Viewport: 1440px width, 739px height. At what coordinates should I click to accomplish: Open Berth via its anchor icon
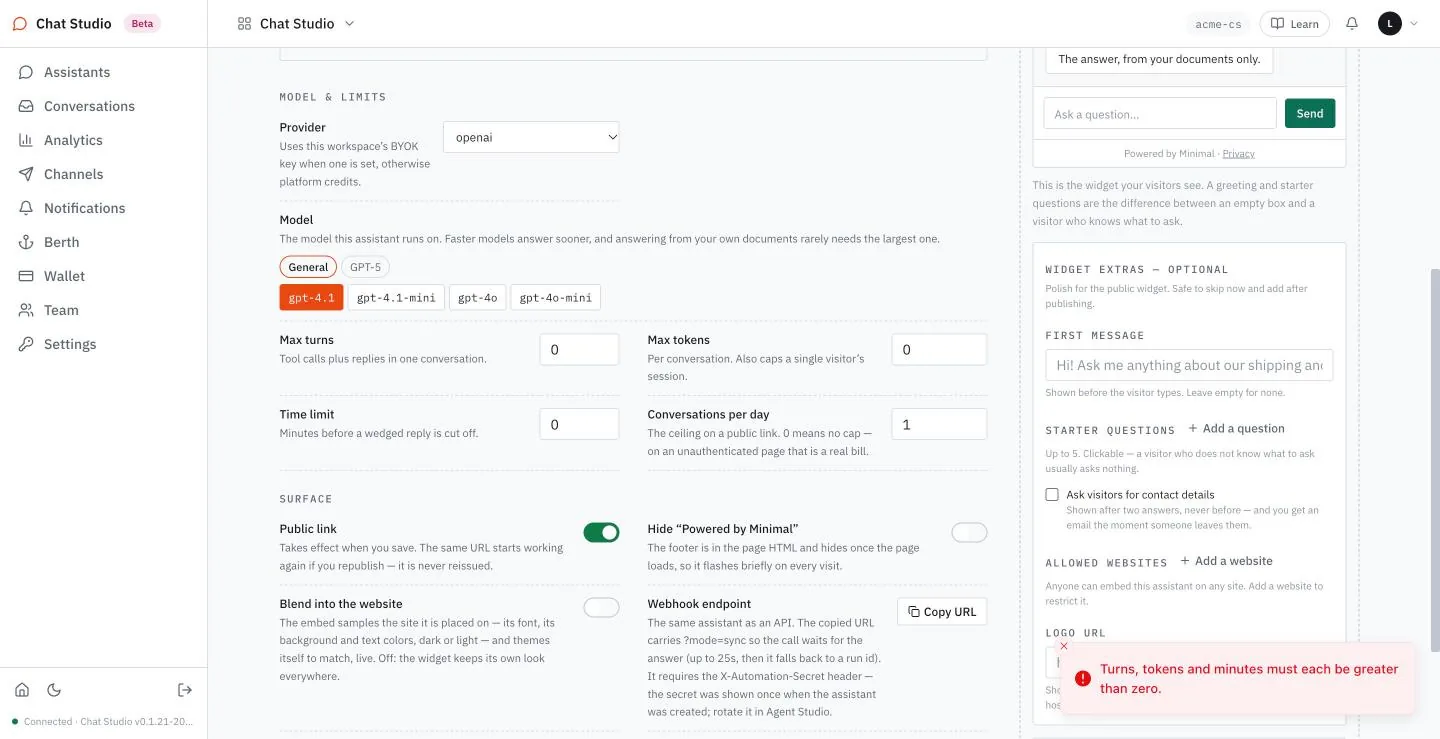(x=26, y=242)
